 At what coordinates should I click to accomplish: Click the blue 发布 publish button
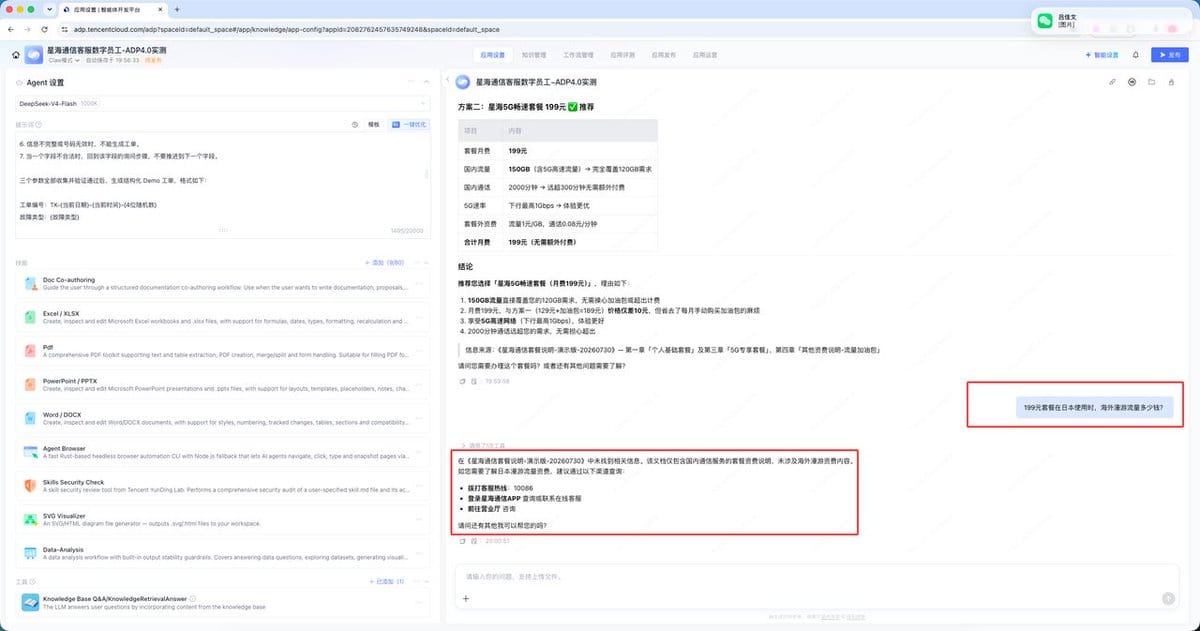click(x=1170, y=55)
